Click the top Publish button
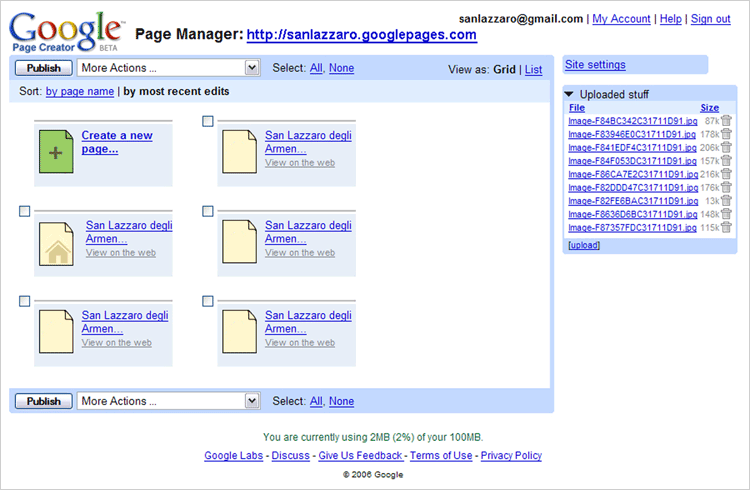Viewport: 750px width, 490px height. (44, 68)
